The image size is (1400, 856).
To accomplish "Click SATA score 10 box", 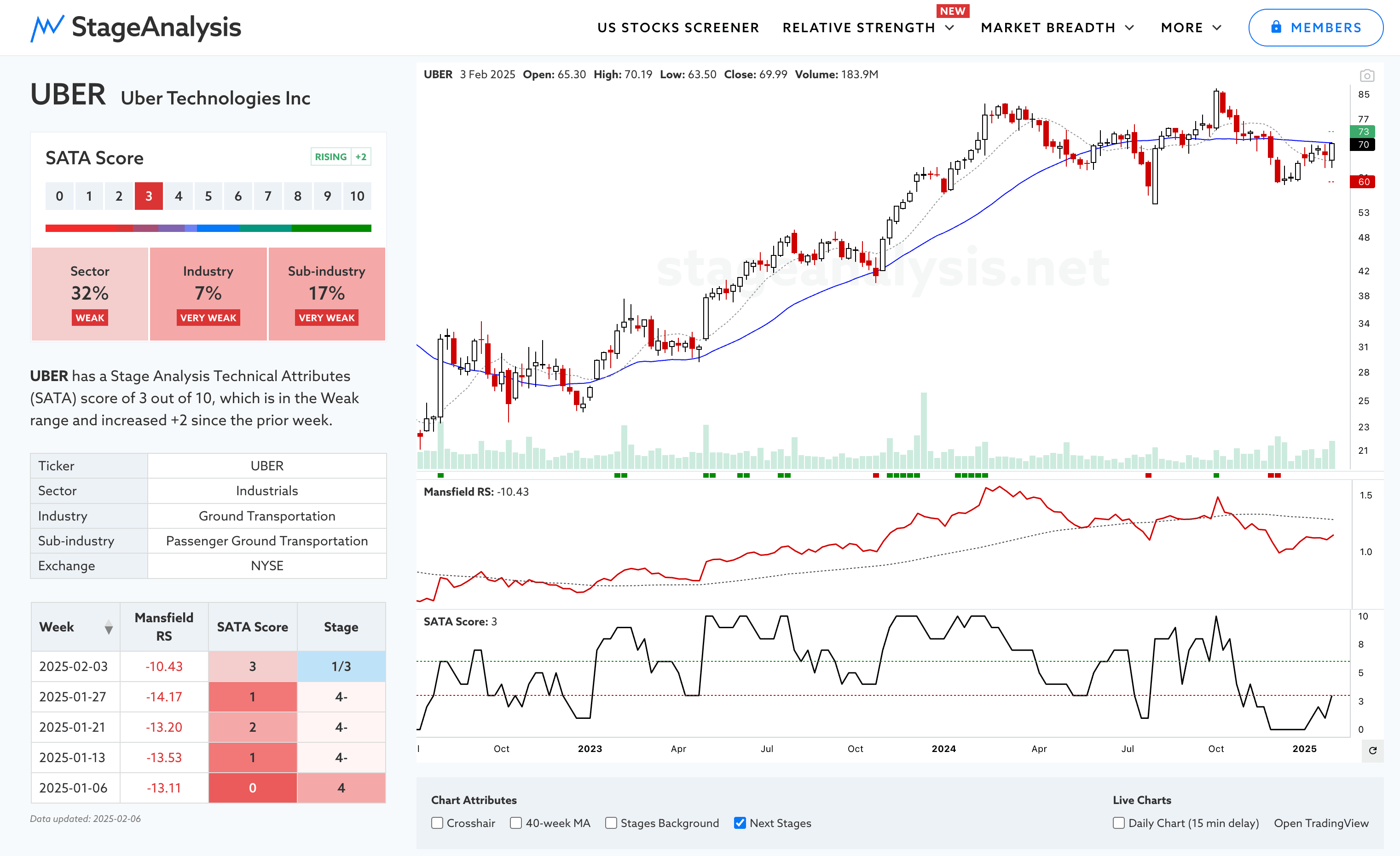I will point(357,196).
